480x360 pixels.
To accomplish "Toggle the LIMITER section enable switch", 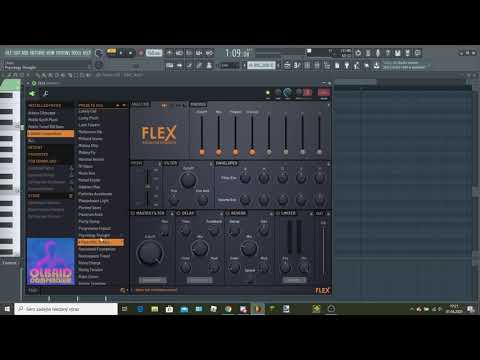I will pyautogui.click(x=278, y=213).
